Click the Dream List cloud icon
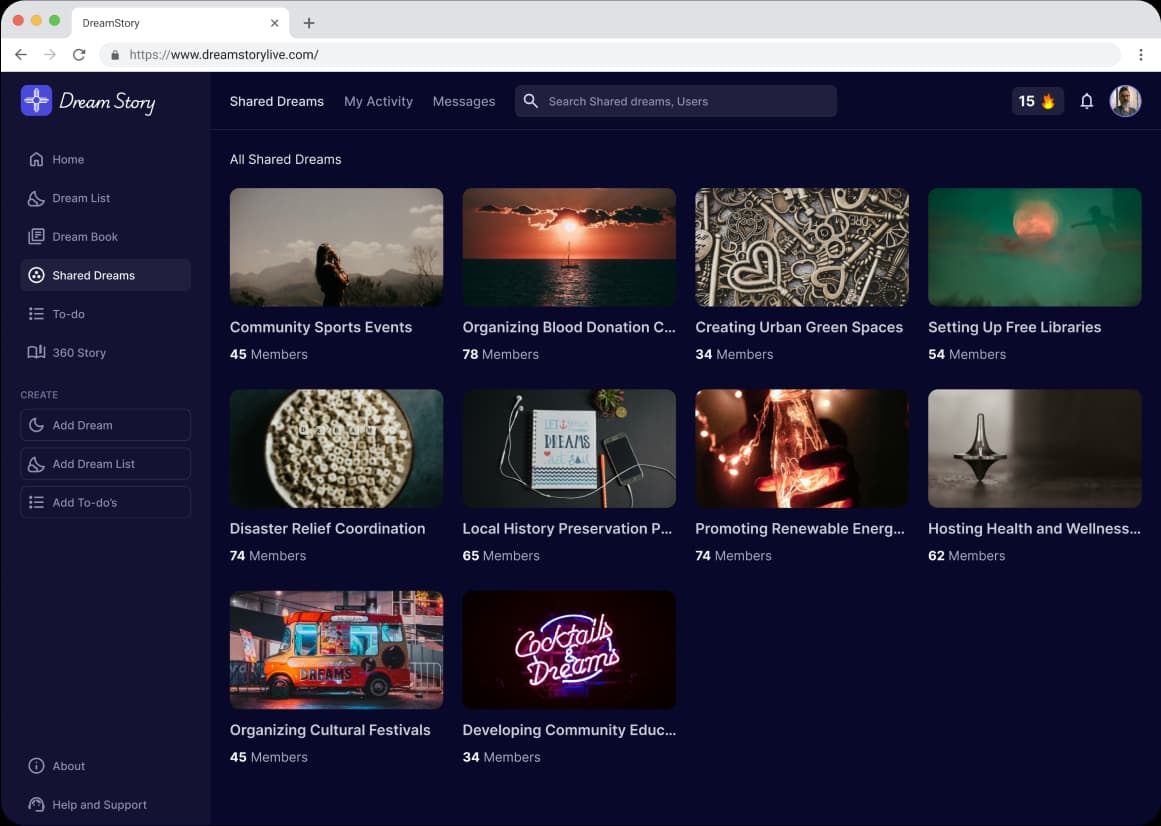Viewport: 1161px width, 826px height. tap(36, 198)
